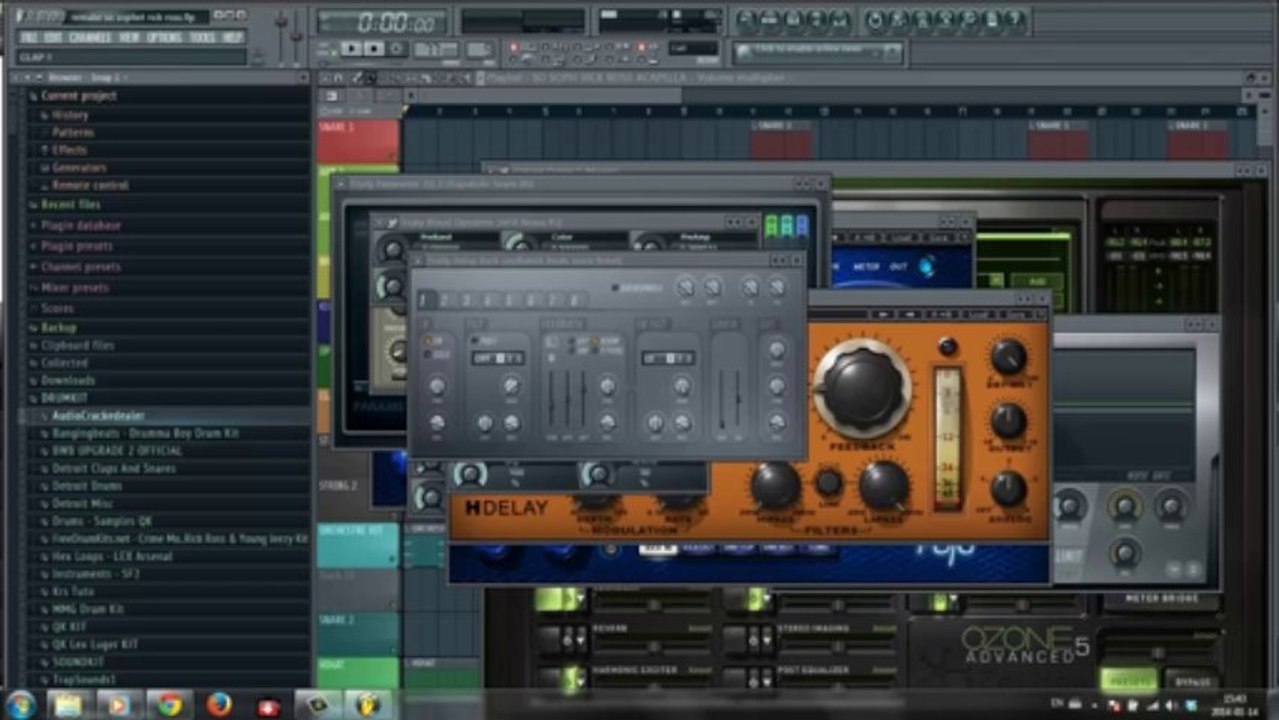Click the online news panel
Viewport: 1279px width, 720px height.
click(x=818, y=52)
